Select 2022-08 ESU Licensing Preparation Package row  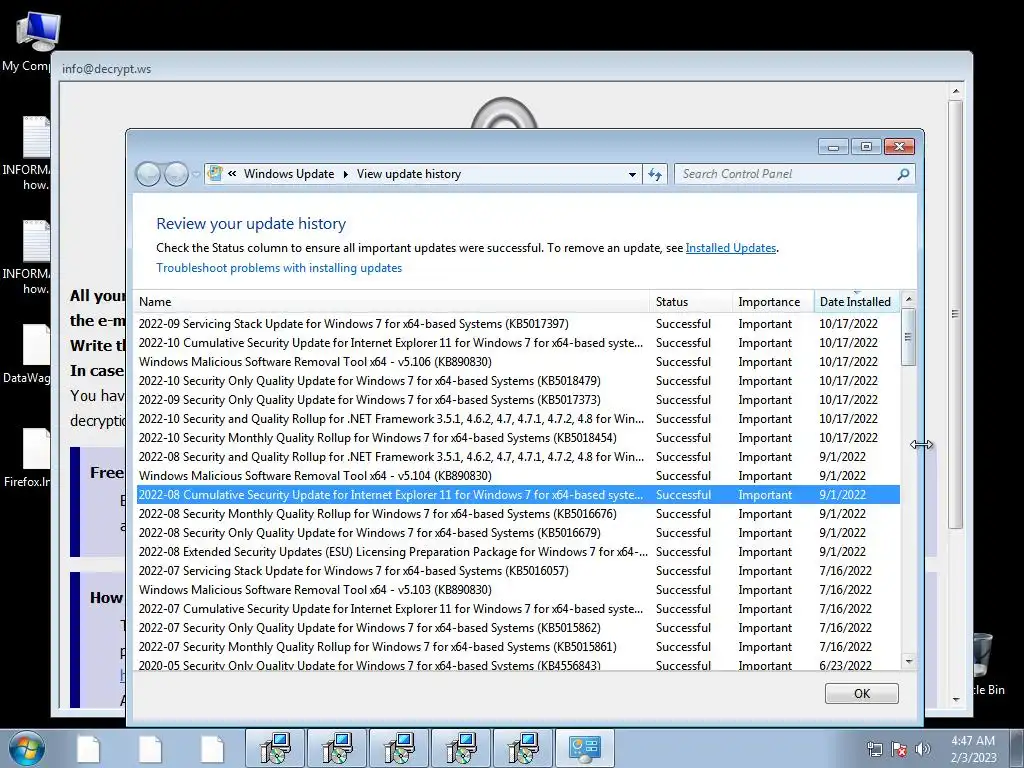point(518,551)
